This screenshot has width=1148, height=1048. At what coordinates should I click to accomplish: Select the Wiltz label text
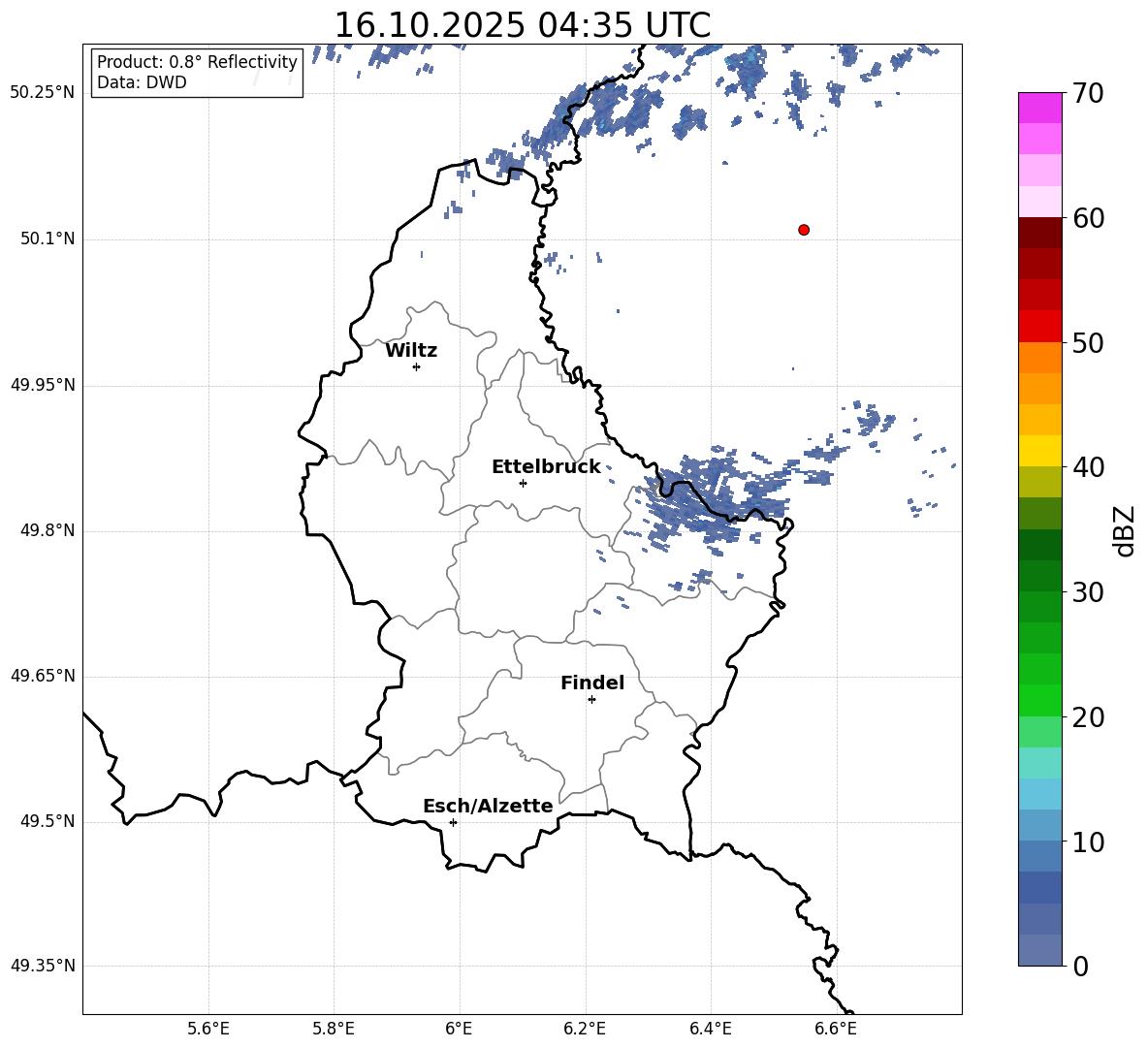pos(411,351)
